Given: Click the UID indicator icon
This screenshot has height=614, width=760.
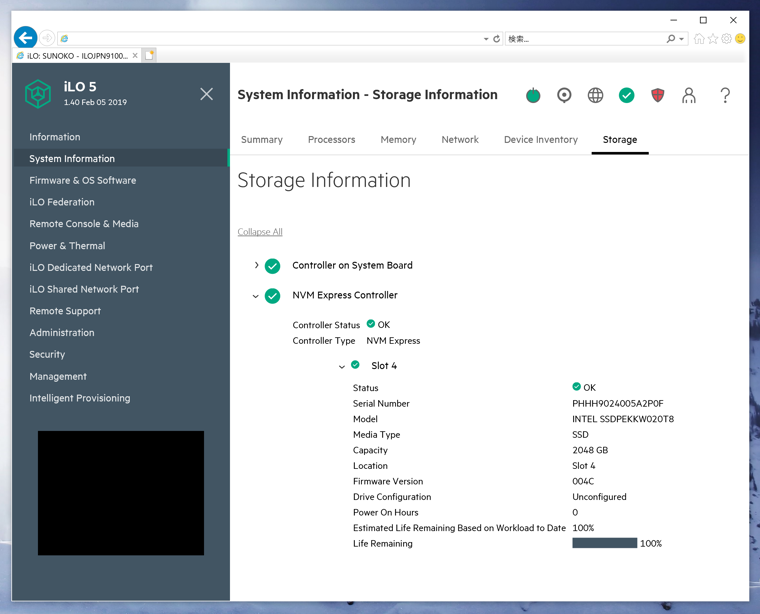Looking at the screenshot, I should tap(564, 95).
